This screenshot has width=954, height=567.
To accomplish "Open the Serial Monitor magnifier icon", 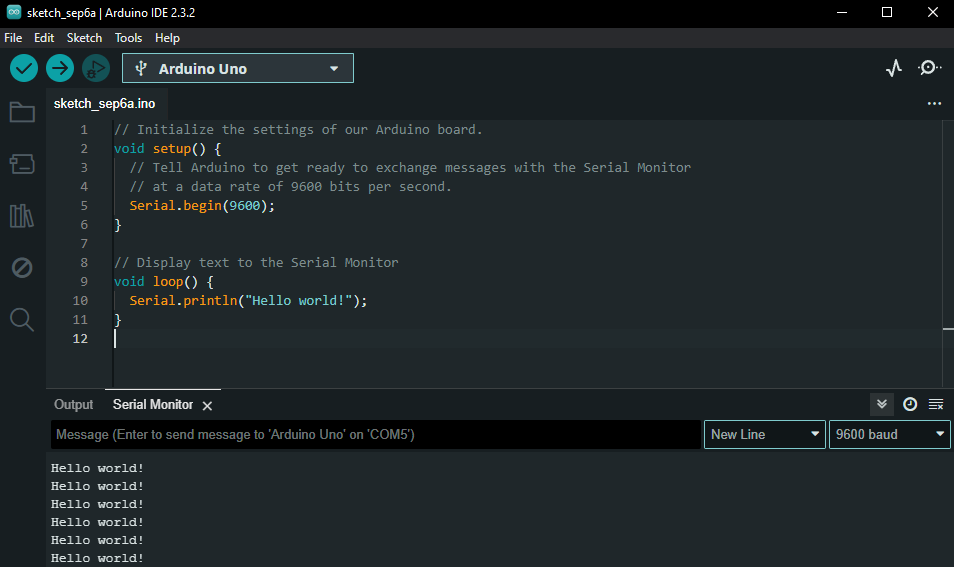I will pos(929,68).
